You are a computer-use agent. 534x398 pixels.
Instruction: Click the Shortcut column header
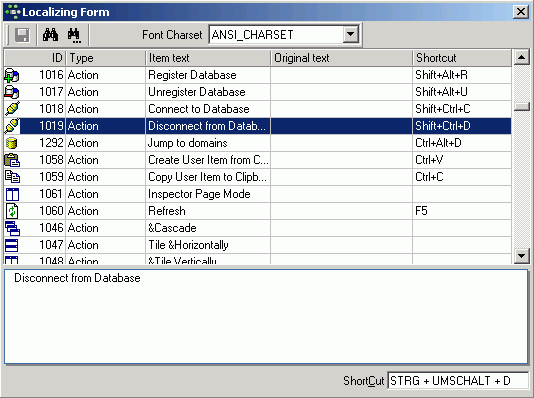pyautogui.click(x=462, y=58)
